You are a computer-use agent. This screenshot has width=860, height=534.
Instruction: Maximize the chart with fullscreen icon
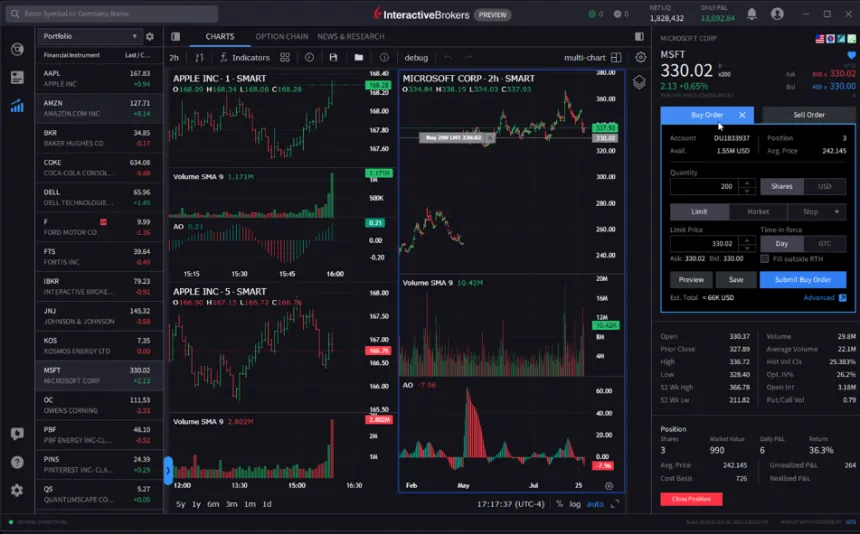click(x=615, y=504)
